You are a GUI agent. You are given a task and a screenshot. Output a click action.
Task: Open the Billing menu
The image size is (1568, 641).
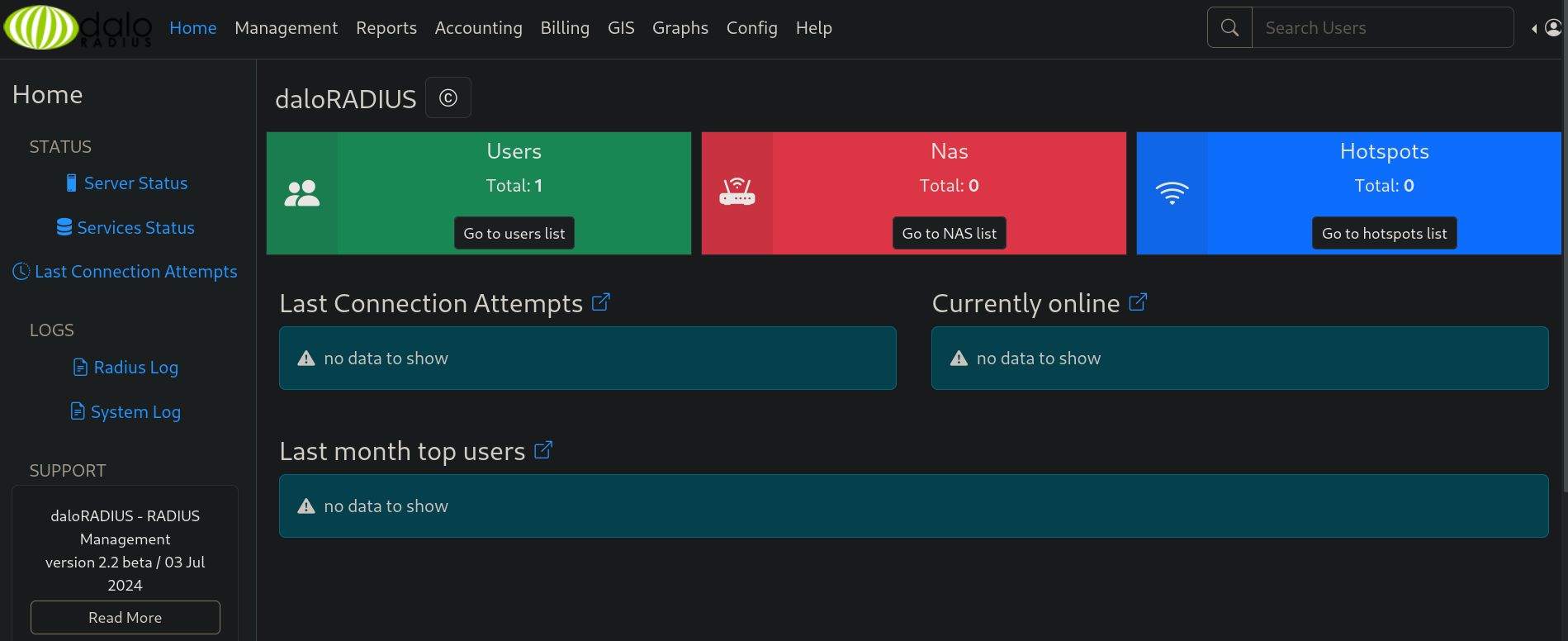(x=565, y=28)
